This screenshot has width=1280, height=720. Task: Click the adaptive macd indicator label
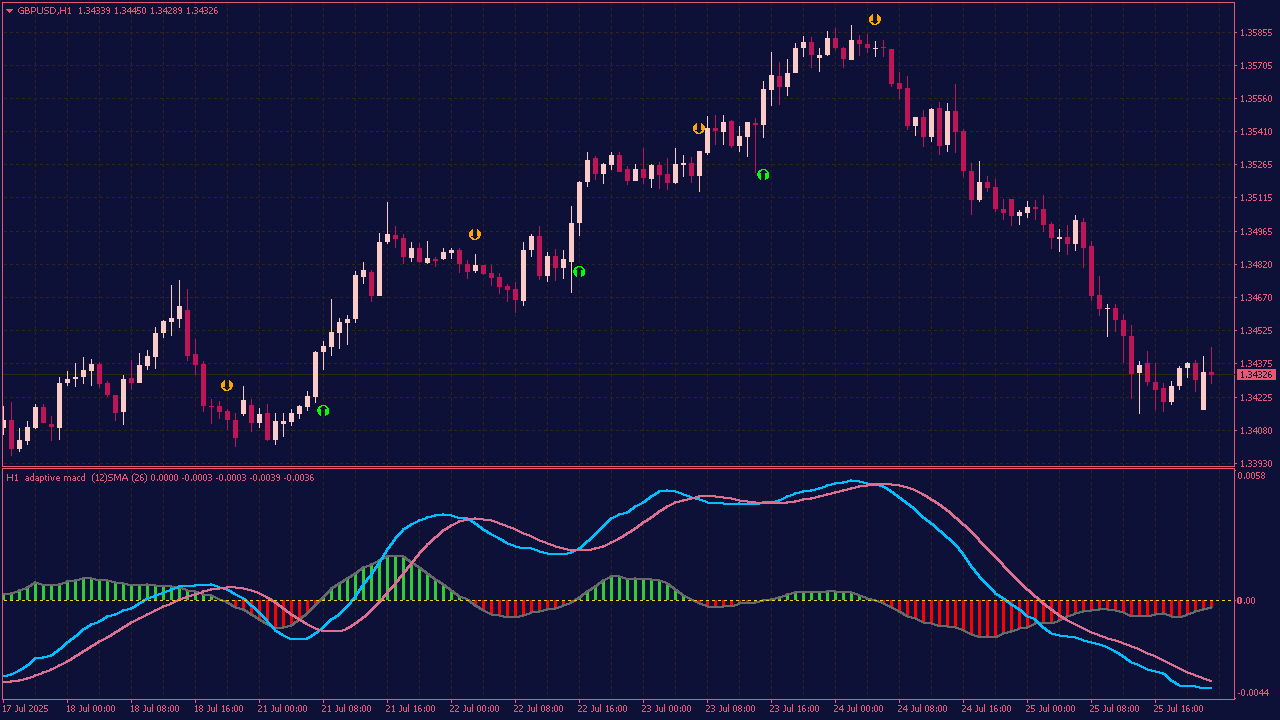(x=56, y=477)
